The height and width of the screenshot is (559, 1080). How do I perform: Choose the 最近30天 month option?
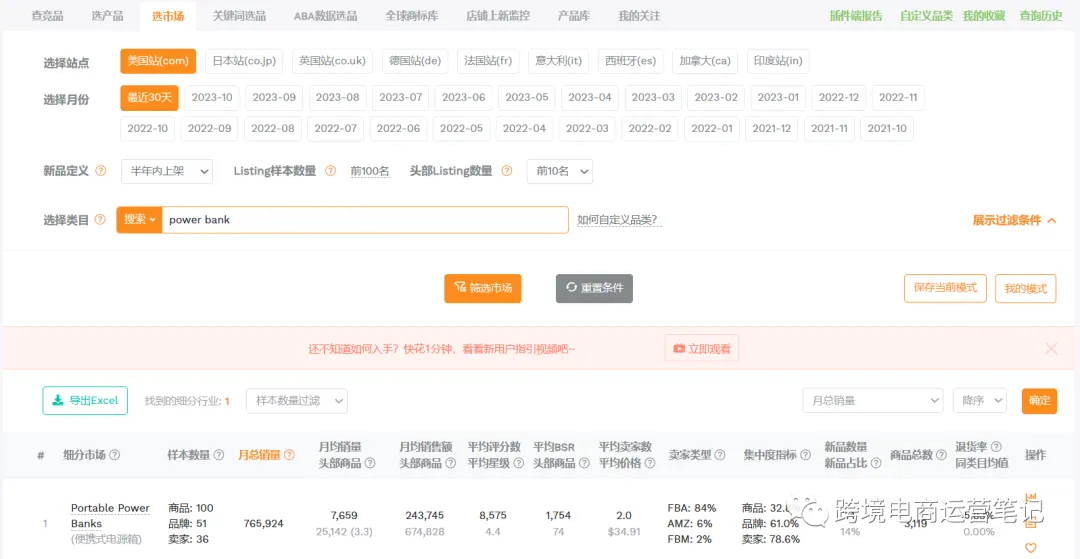coord(149,98)
